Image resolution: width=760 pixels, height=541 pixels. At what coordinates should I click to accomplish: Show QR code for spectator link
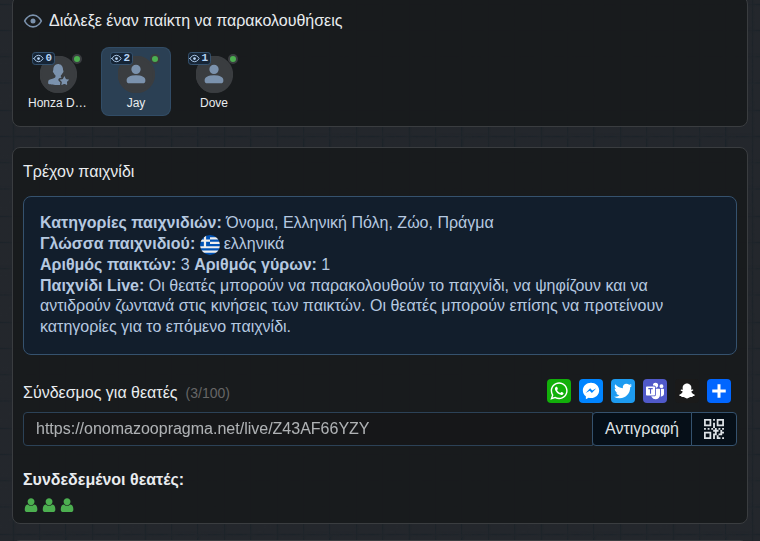[714, 429]
